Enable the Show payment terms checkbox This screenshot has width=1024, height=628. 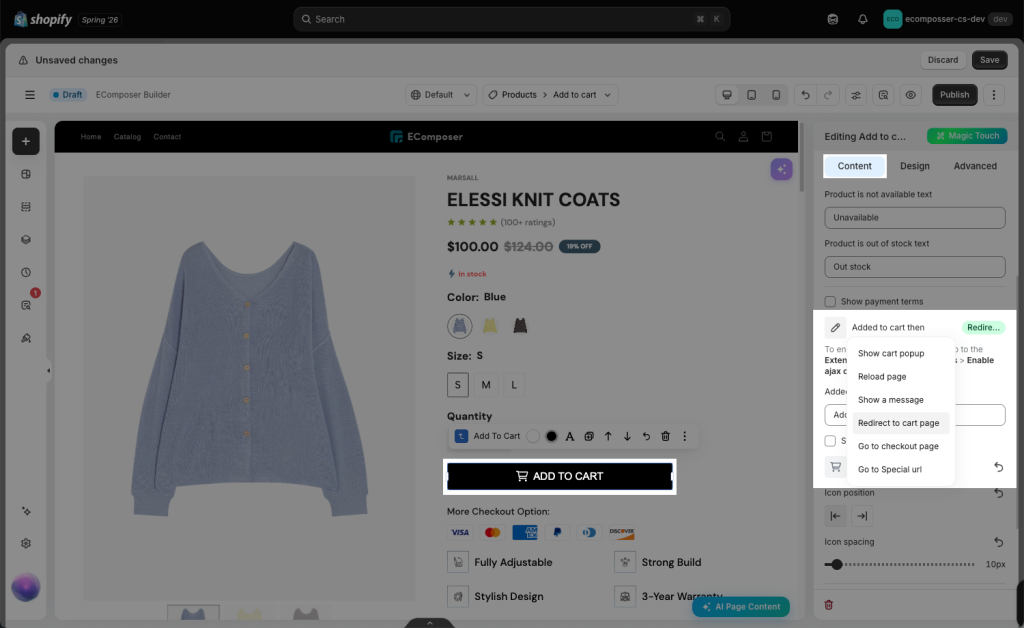click(830, 302)
